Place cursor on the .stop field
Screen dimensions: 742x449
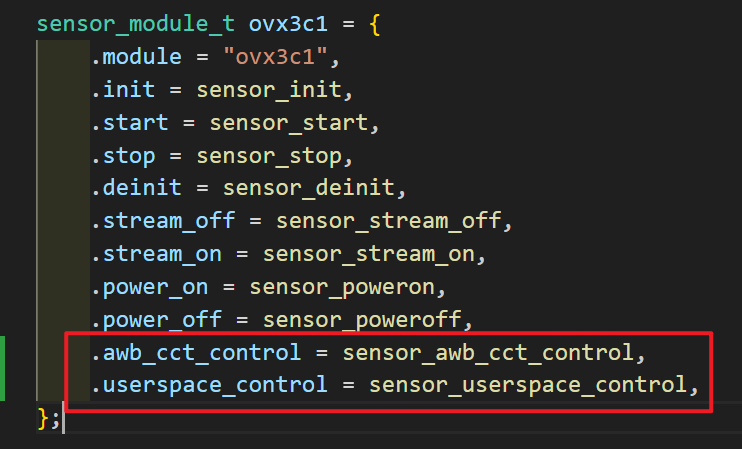pos(123,156)
